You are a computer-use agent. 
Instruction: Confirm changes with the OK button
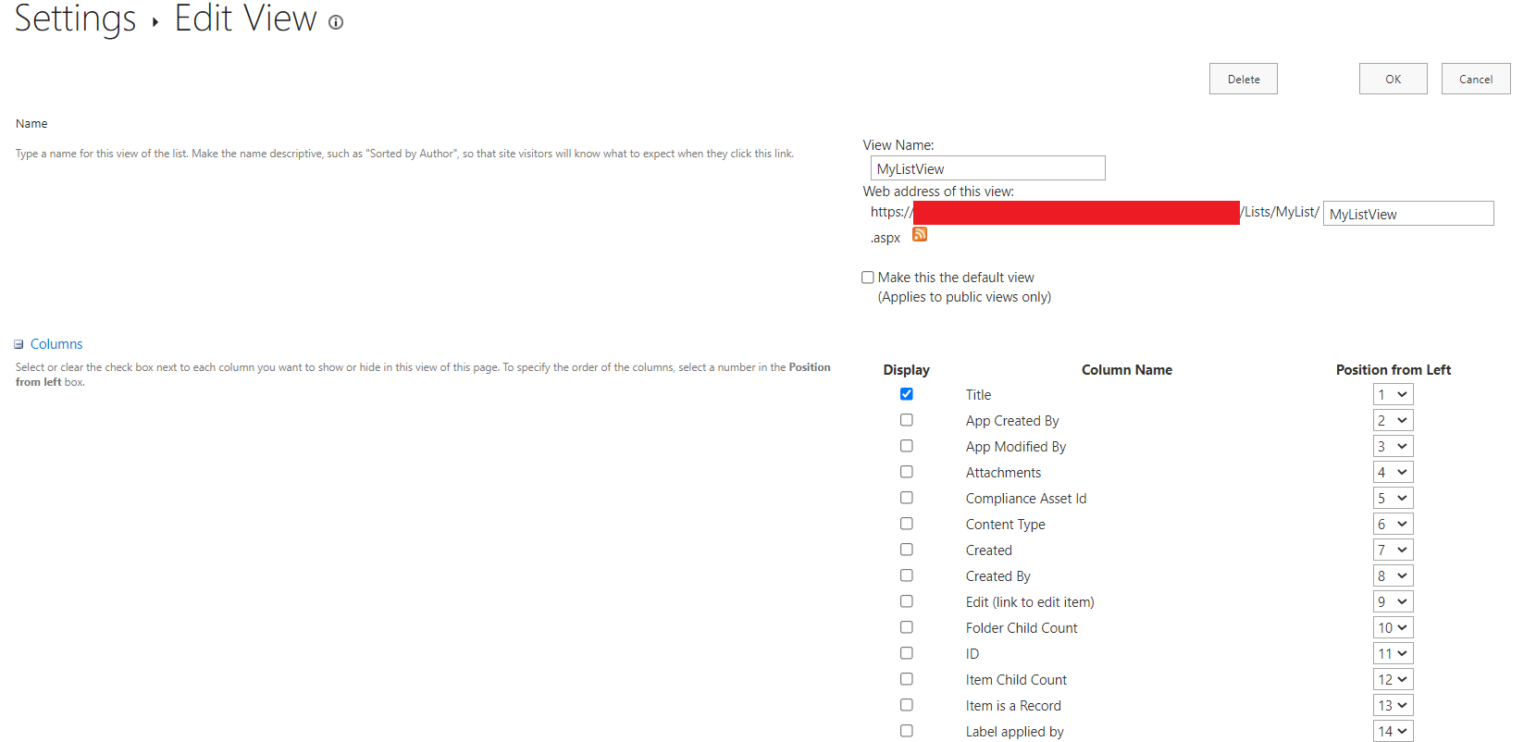[1393, 79]
